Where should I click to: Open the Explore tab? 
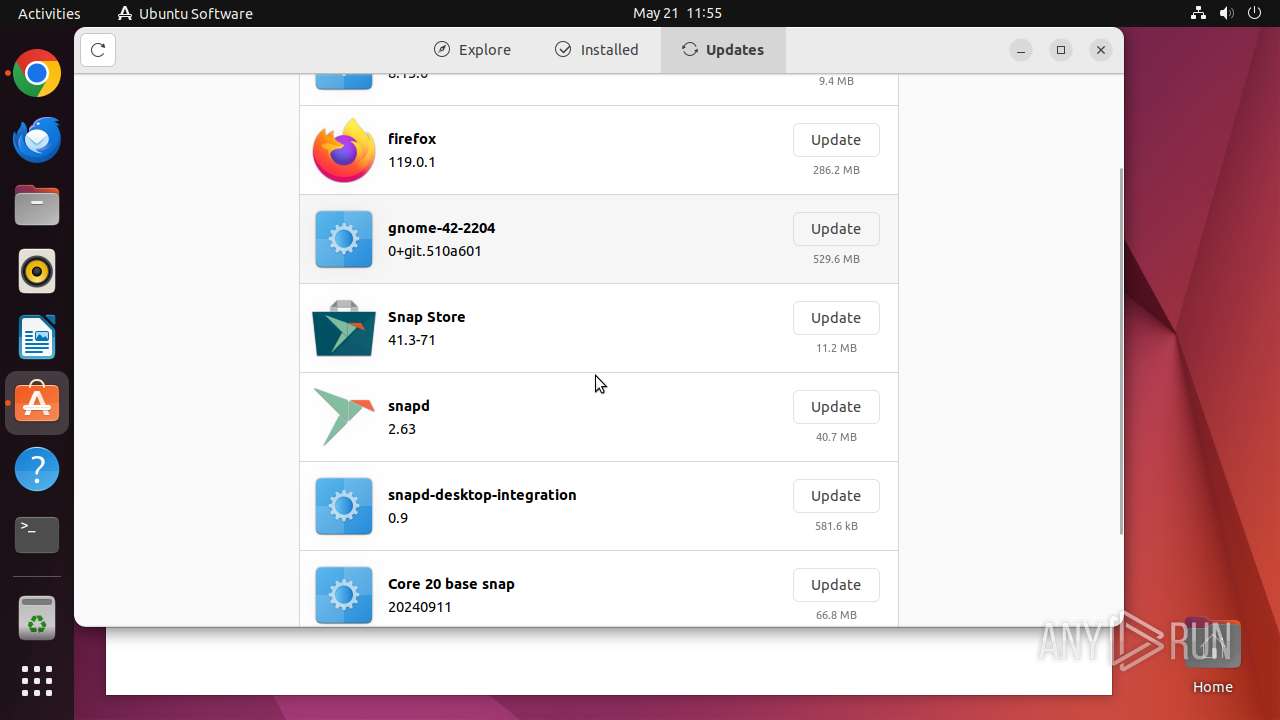point(472,50)
